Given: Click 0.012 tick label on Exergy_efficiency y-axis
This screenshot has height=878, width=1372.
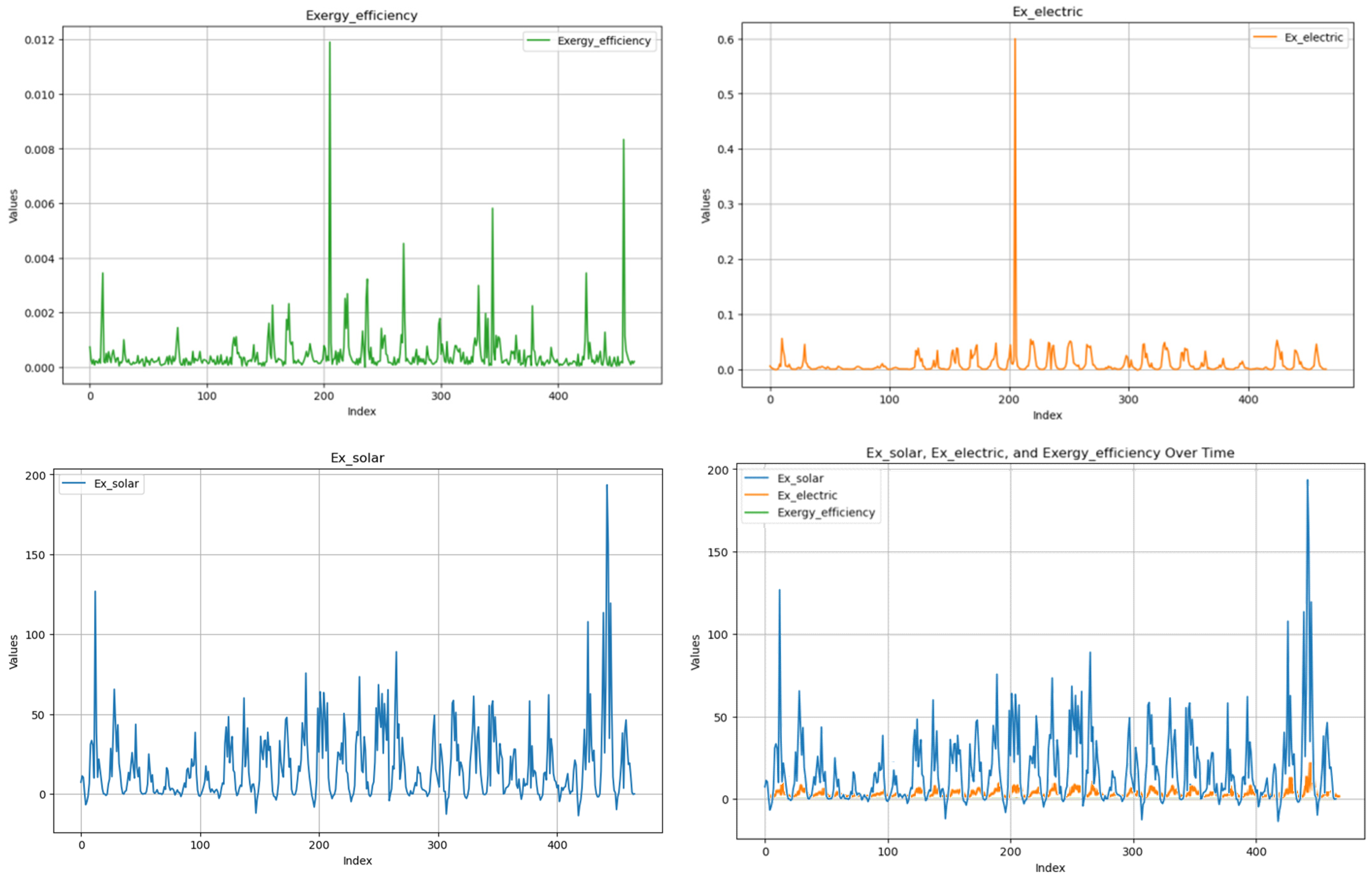Looking at the screenshot, I should (x=39, y=40).
